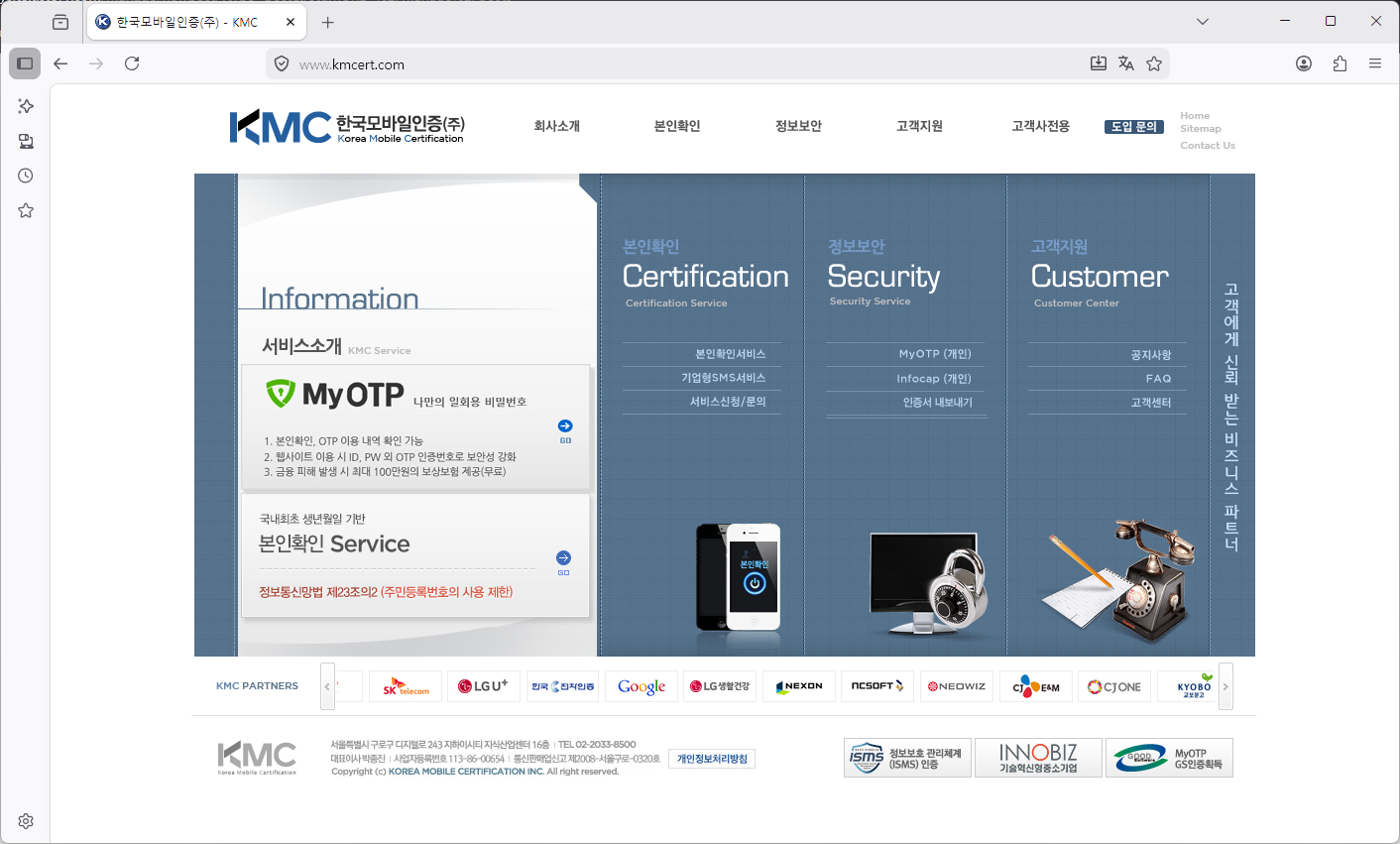Click the smartphone 본인확인 image
Screen dimensions: 1400x844
[739, 578]
